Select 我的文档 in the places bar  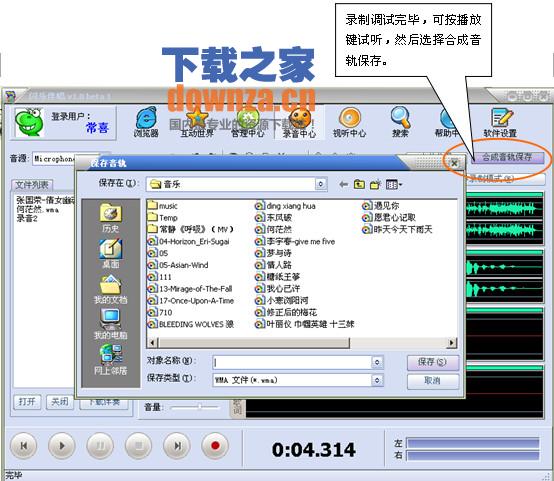110,289
